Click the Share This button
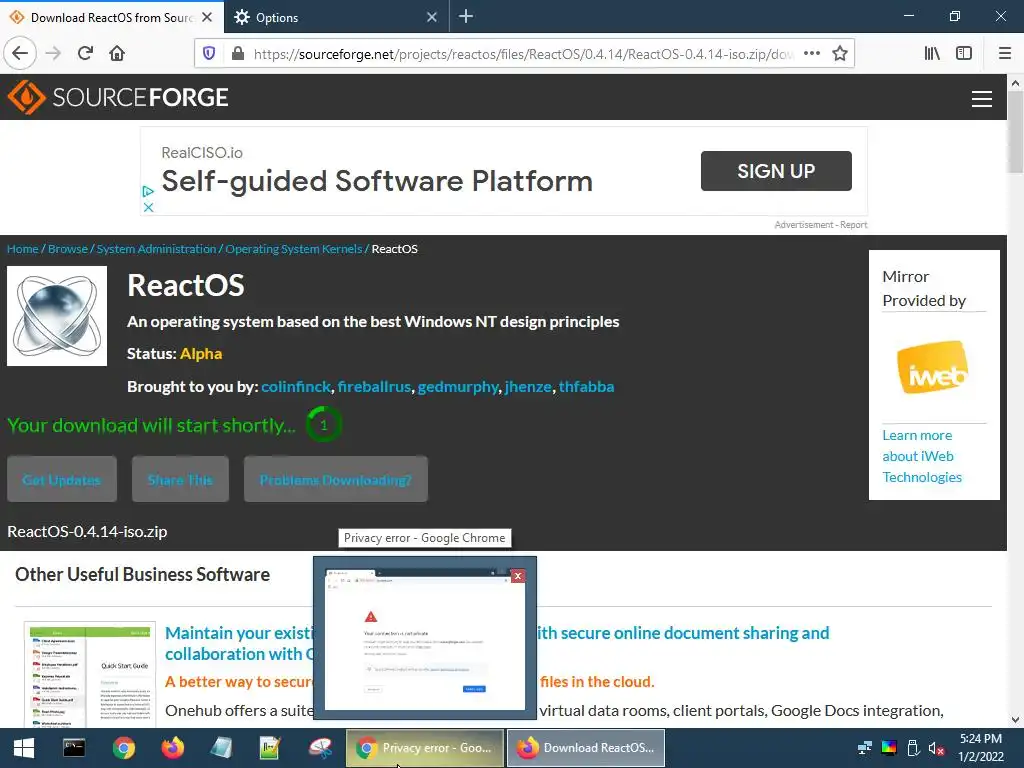Screen dimensions: 1024x768 click(180, 479)
